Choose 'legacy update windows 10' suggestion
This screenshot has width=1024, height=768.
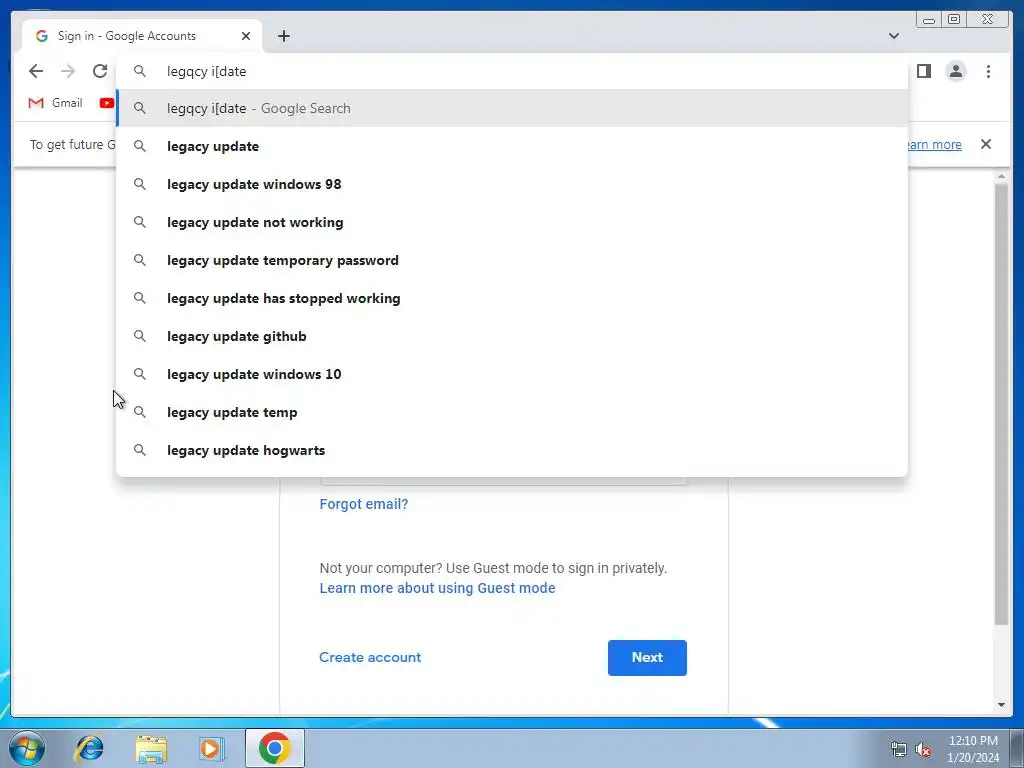(x=512, y=374)
